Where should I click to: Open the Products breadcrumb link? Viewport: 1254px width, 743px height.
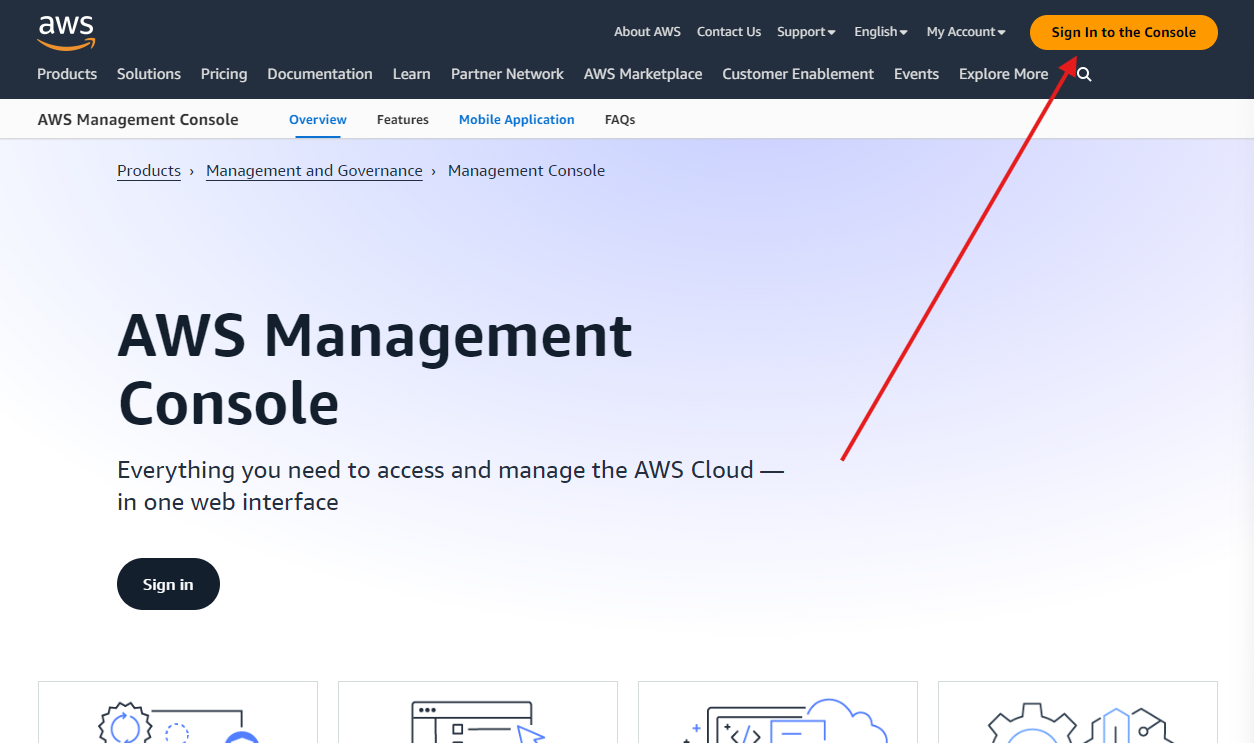click(148, 170)
